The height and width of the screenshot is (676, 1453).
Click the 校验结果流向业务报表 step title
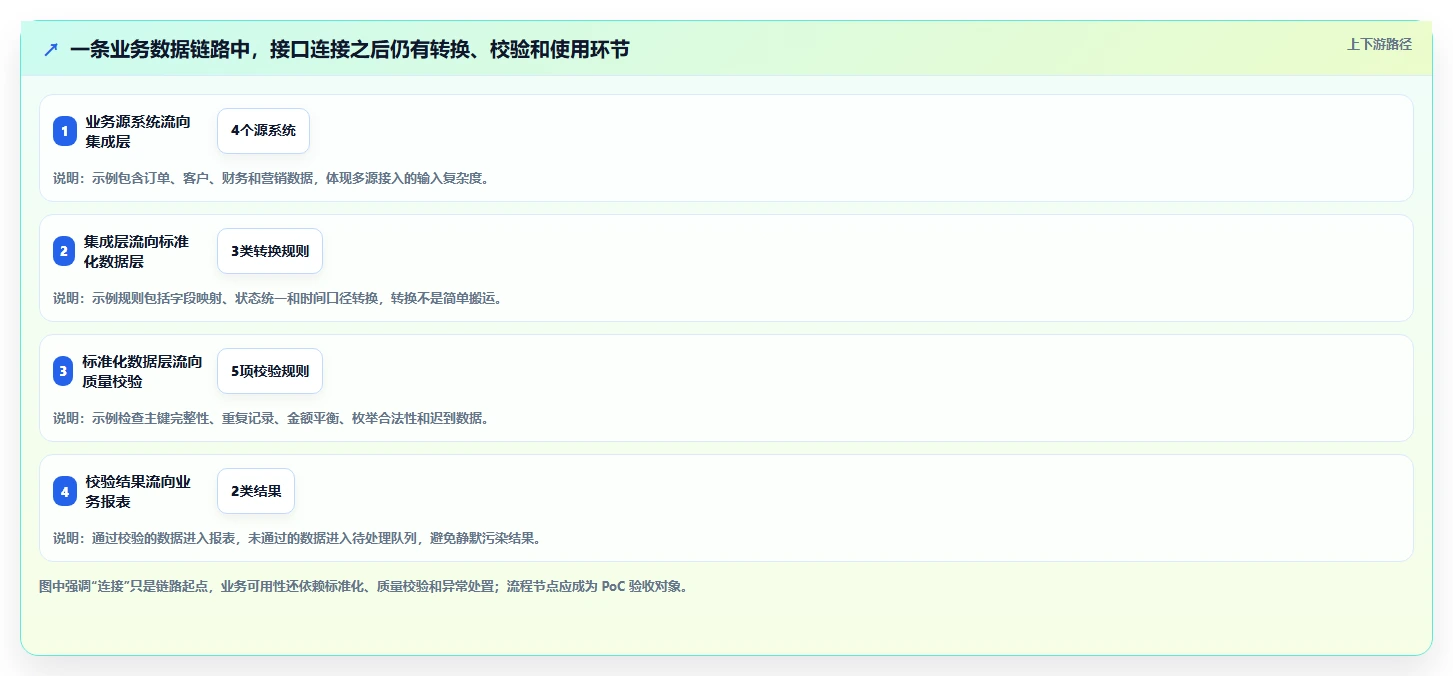(x=138, y=491)
